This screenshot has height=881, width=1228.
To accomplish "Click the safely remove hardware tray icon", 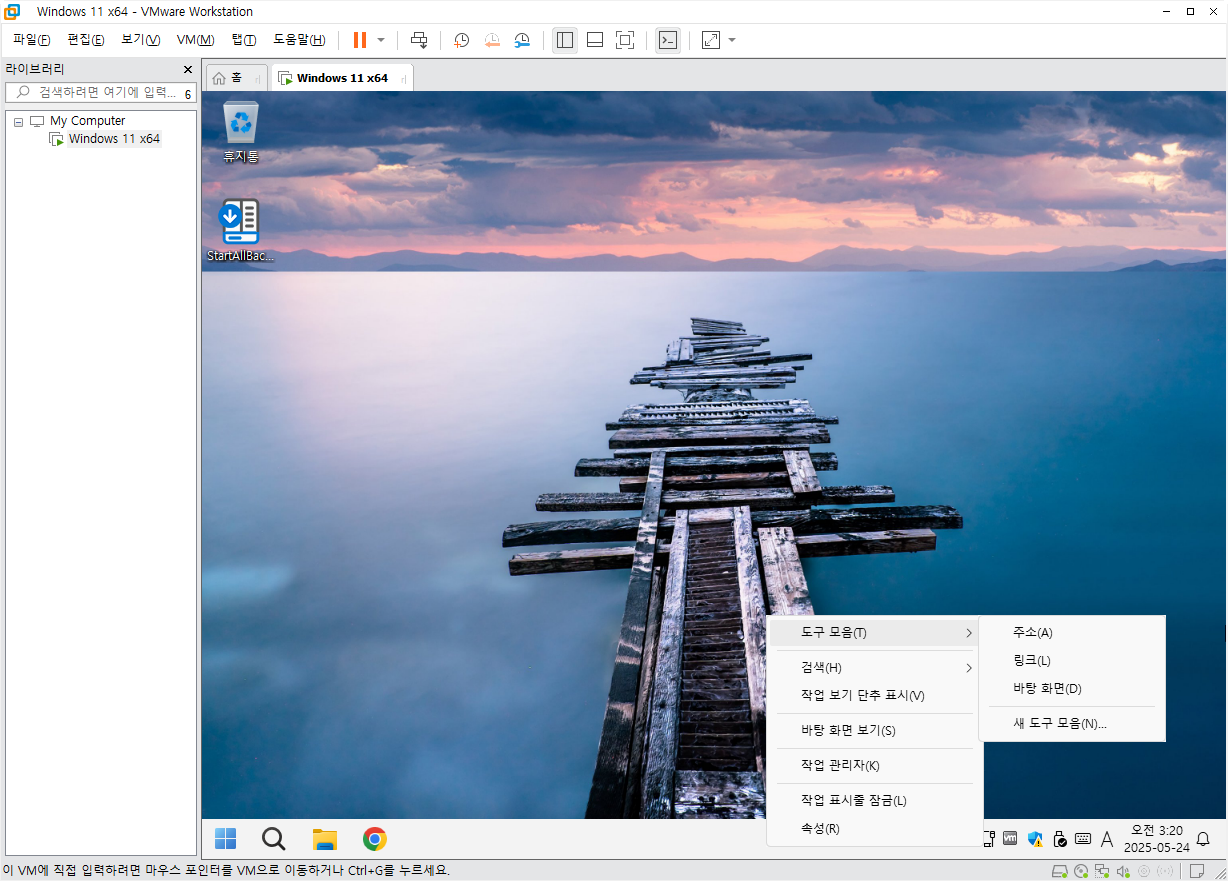I will [1060, 839].
